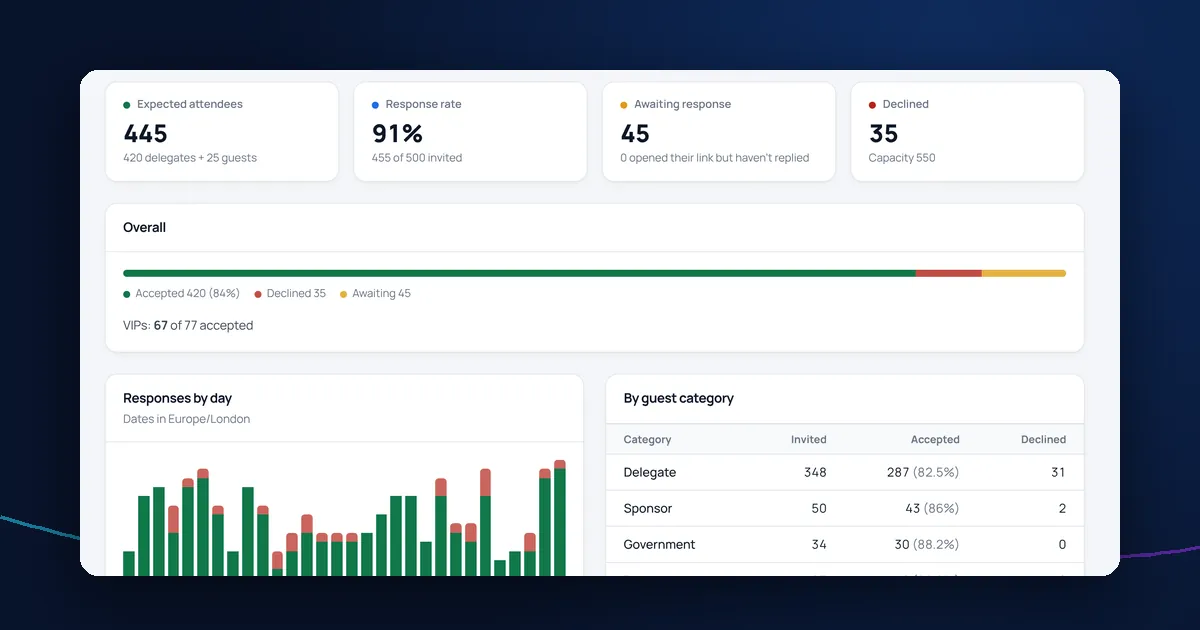The height and width of the screenshot is (630, 1200).
Task: Click "455 of 500 invited" text
Action: (x=417, y=158)
